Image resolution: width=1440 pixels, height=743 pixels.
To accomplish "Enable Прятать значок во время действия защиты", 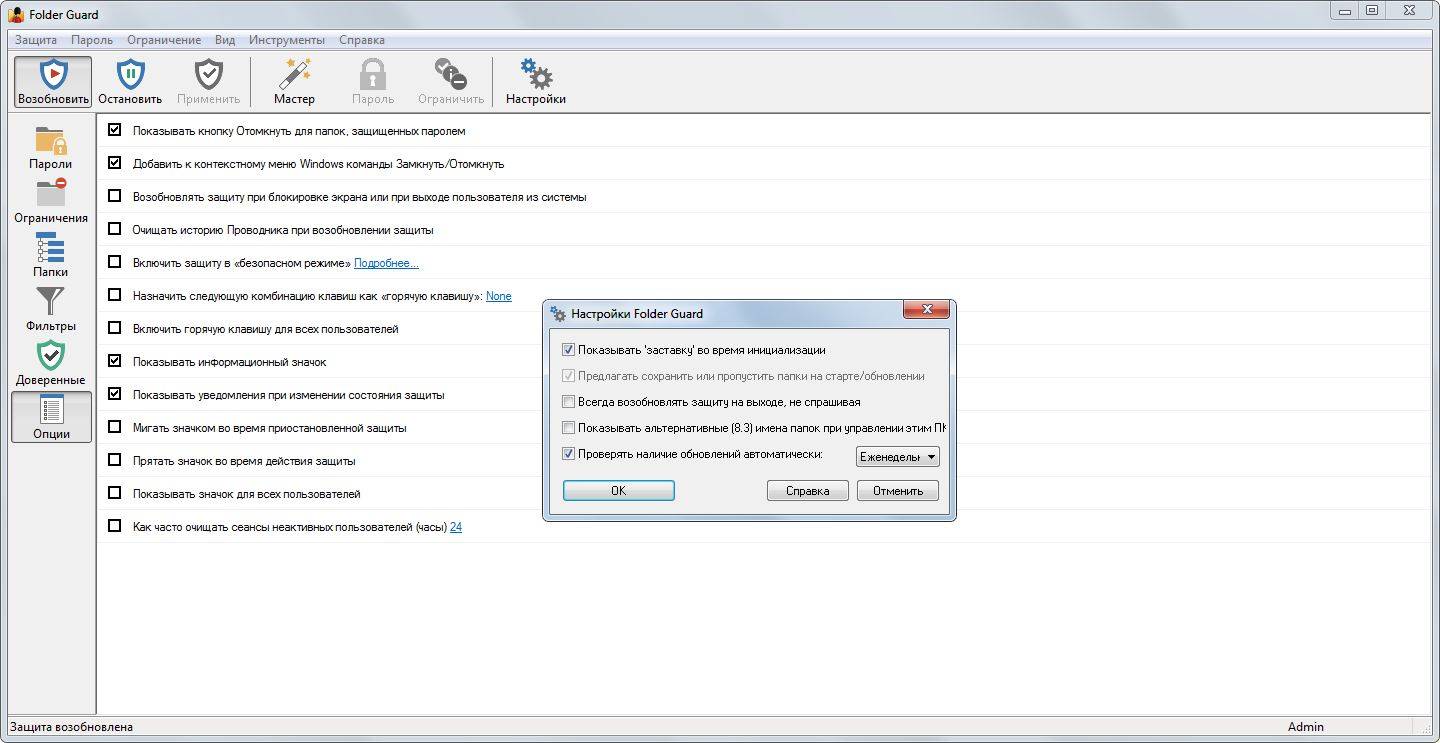I will [114, 460].
